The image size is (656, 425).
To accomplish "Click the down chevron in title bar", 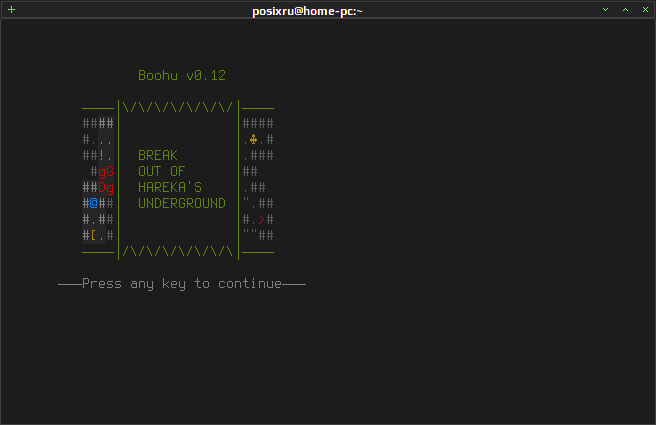I will [605, 10].
